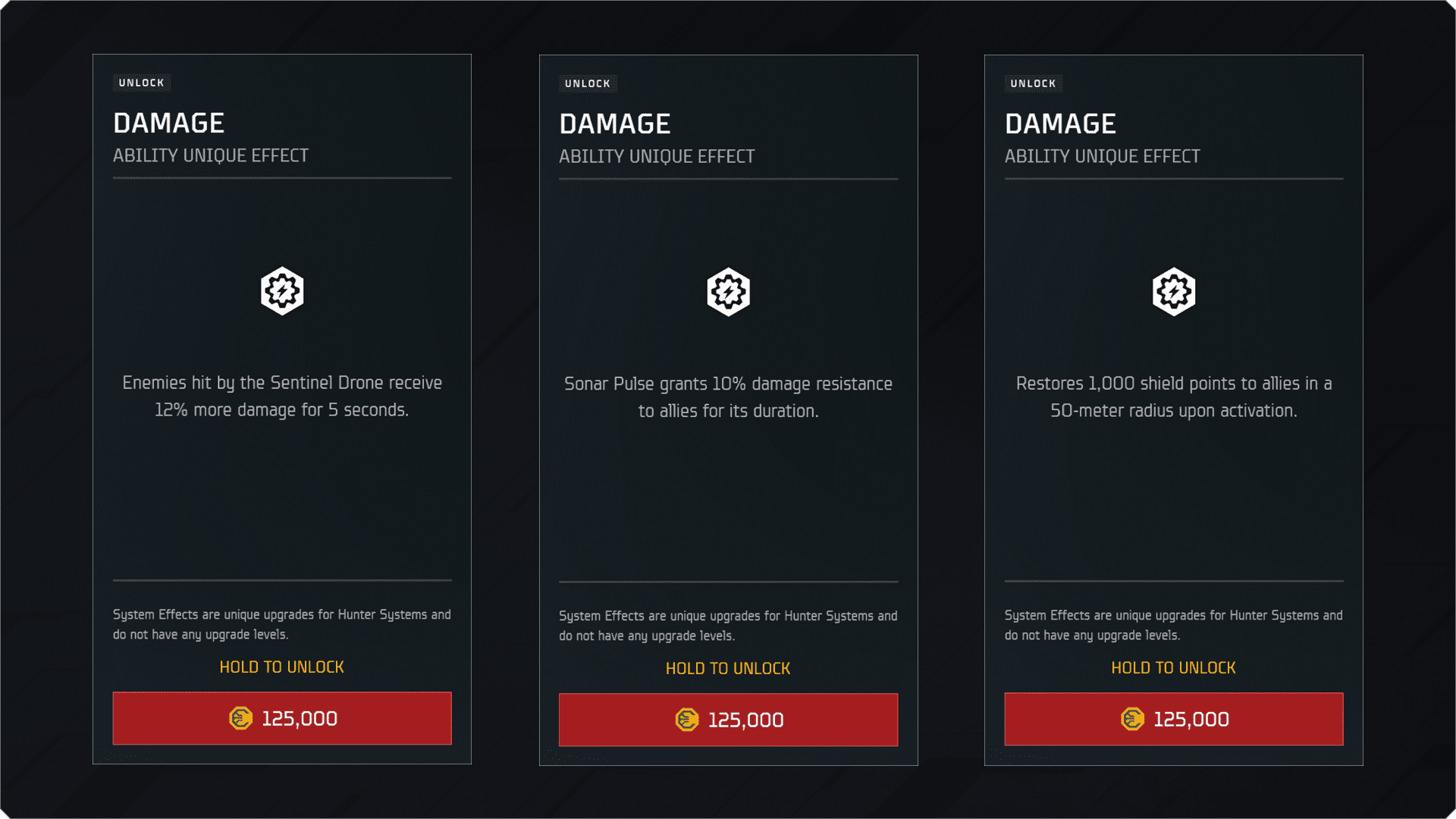The width and height of the screenshot is (1456, 819).
Task: Click DAMAGE title on the Sentinel Drone card
Action: pos(169,124)
